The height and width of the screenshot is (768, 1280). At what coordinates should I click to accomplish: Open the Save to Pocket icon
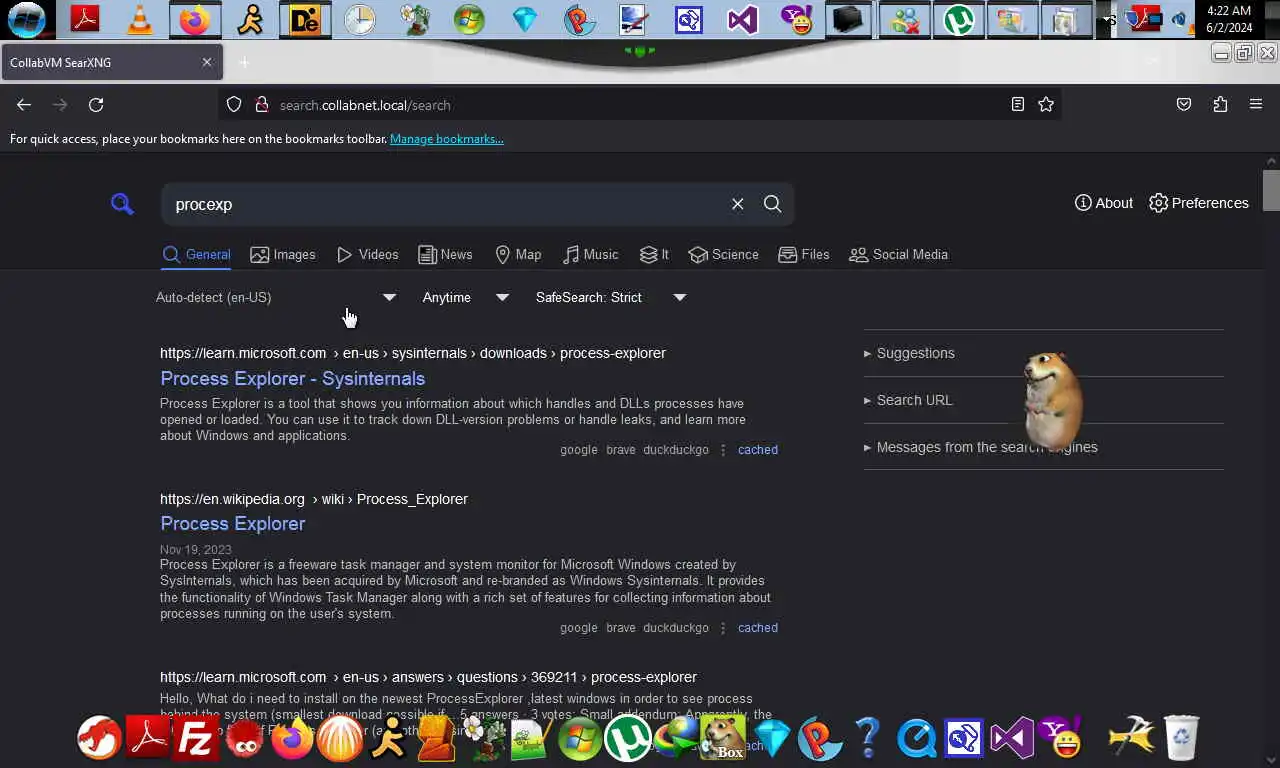[x=1184, y=104]
